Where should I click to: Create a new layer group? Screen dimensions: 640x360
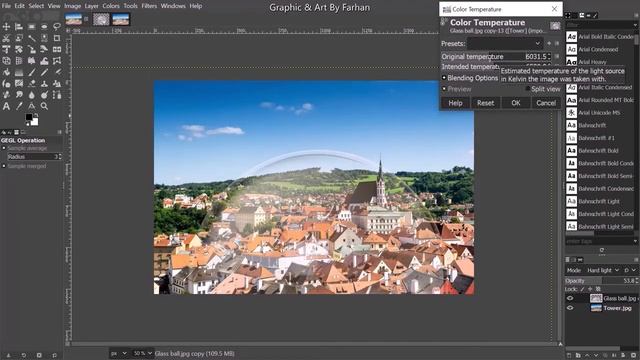coord(578,356)
